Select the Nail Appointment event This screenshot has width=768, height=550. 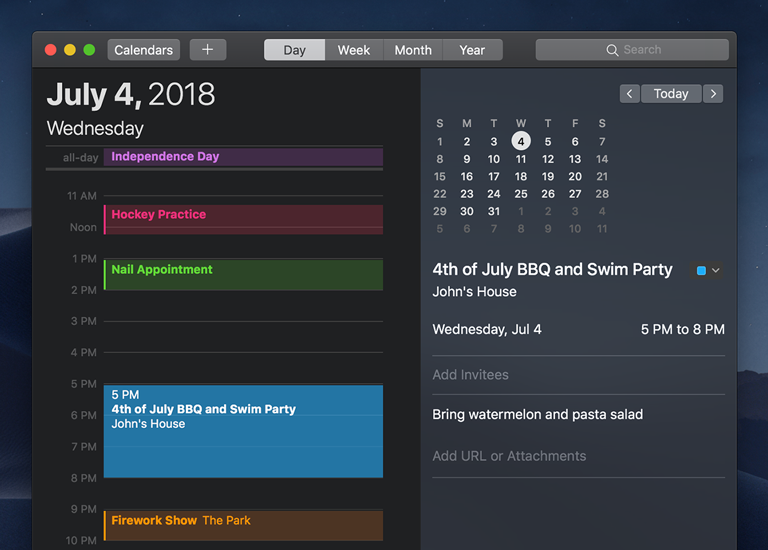(x=243, y=275)
